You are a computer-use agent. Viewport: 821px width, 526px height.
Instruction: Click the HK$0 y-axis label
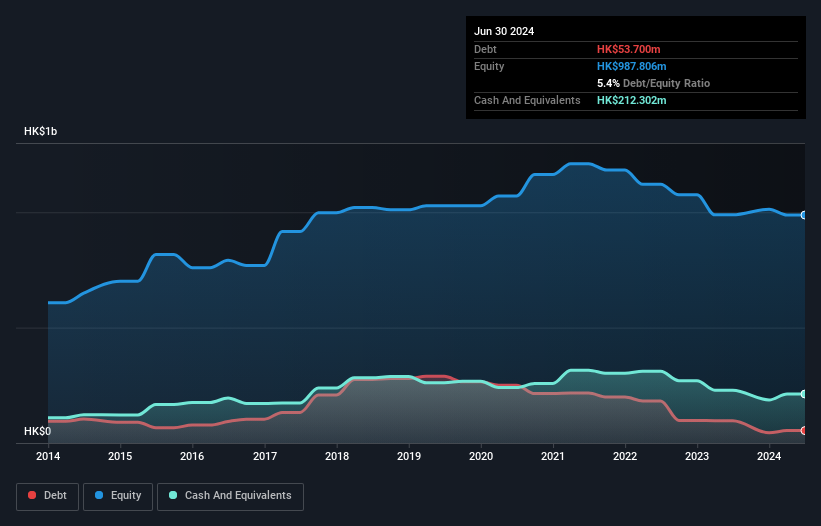pyautogui.click(x=38, y=431)
